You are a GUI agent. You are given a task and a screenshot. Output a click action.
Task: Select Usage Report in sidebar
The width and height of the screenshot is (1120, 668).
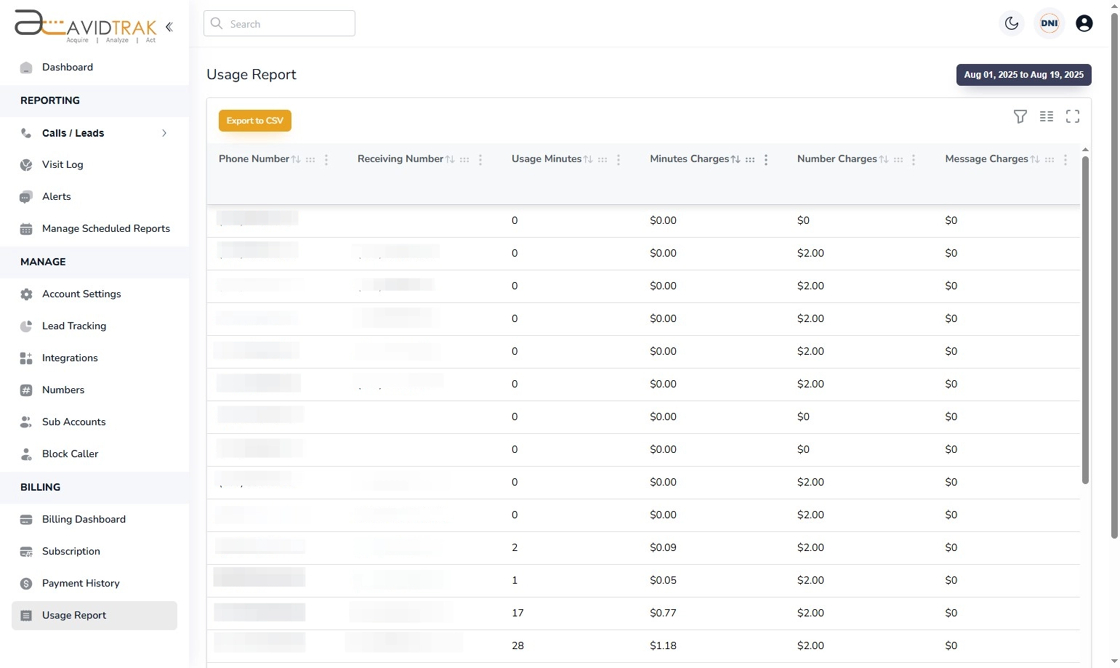click(94, 615)
